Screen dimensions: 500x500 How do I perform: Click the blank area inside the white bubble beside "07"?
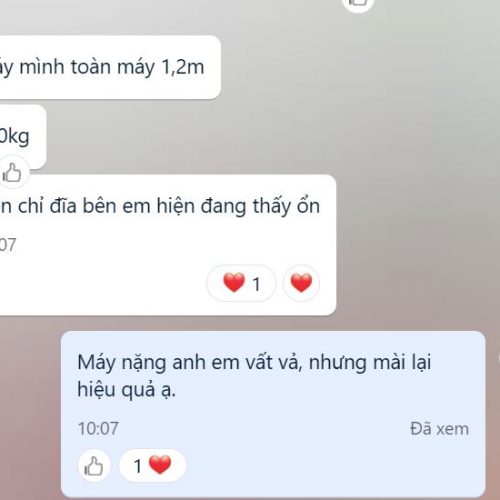(167, 245)
